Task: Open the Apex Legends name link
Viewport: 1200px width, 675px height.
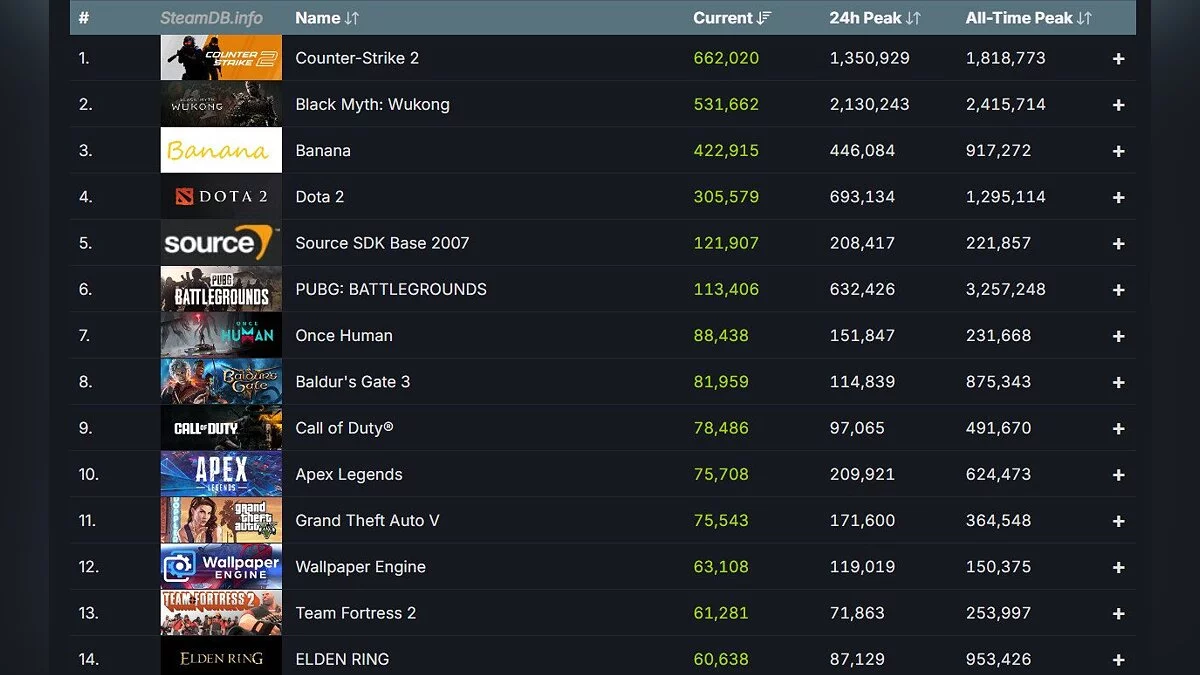Action: (x=349, y=474)
